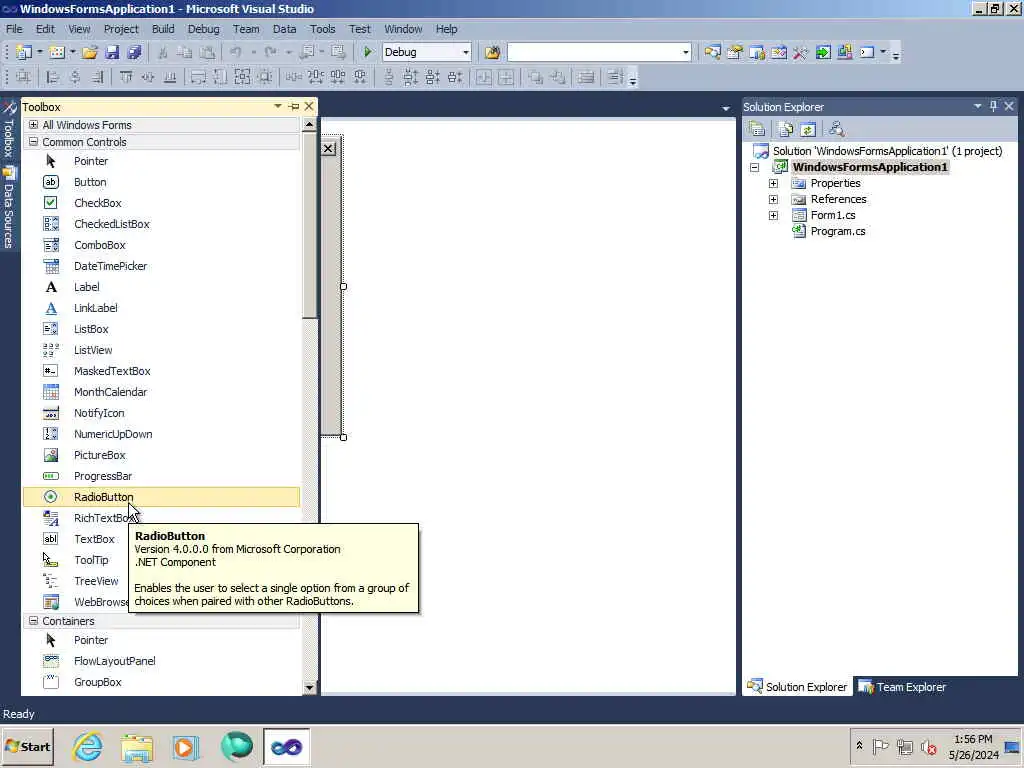Select the Solution 'WindowsFormsApplication1' root node
The height and width of the screenshot is (768, 1024).
[x=887, y=151]
